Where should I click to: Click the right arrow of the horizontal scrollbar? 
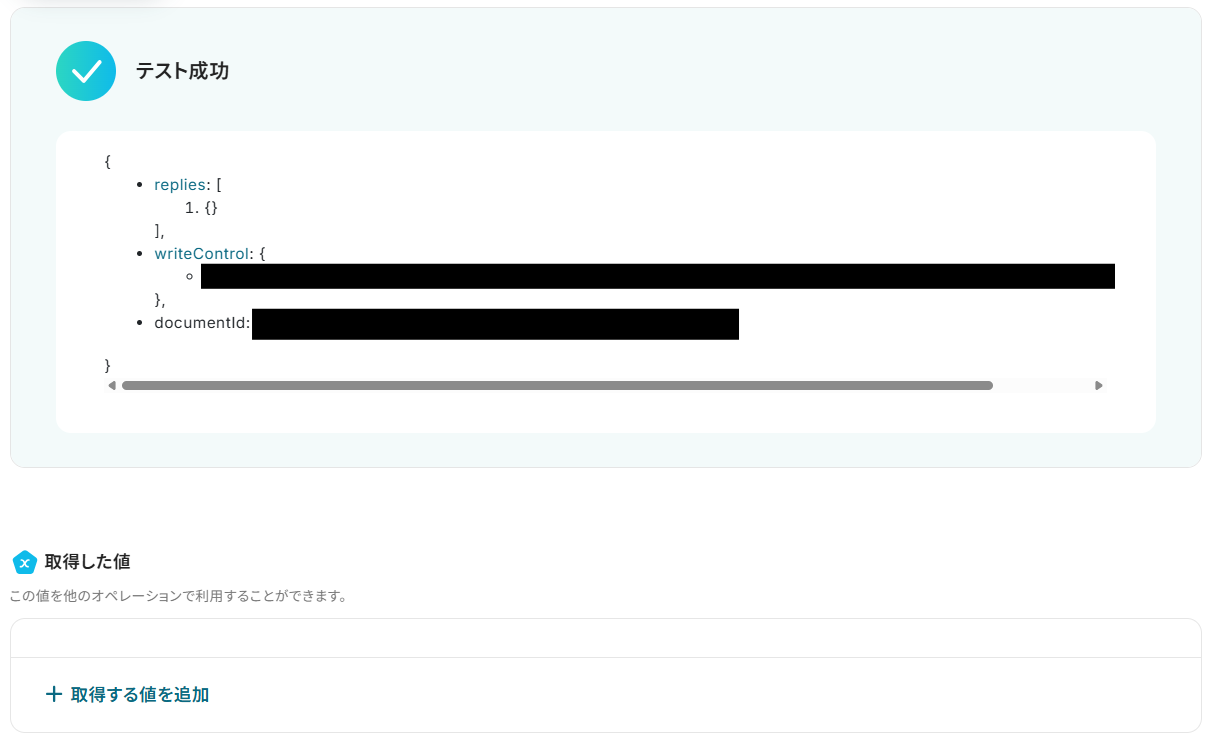tap(1099, 385)
